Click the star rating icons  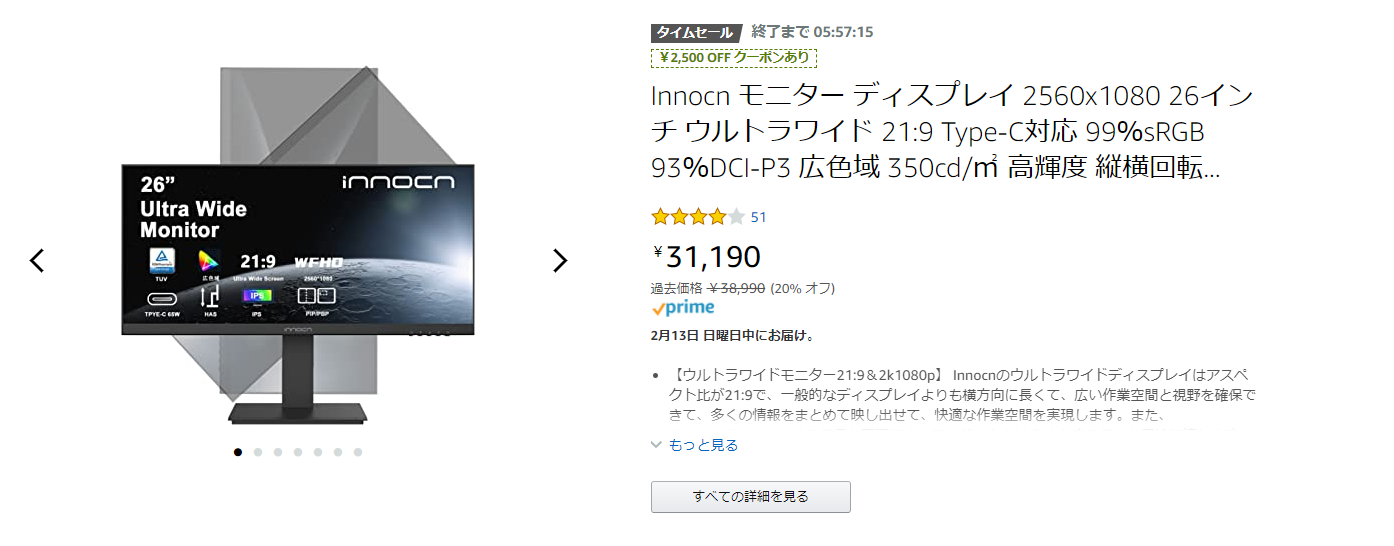click(697, 217)
